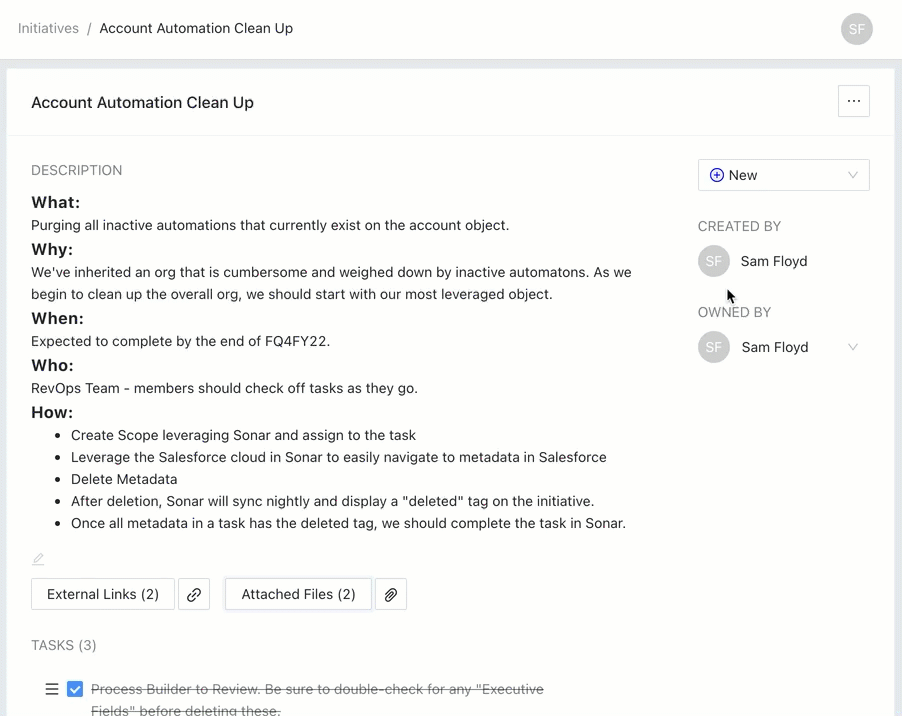The width and height of the screenshot is (902, 716).
Task: Open the New status dropdown
Action: tap(783, 175)
